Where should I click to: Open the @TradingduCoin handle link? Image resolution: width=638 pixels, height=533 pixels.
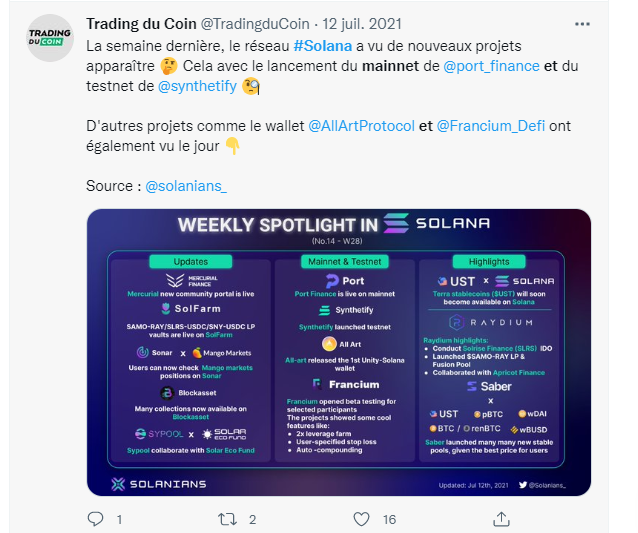(x=255, y=24)
